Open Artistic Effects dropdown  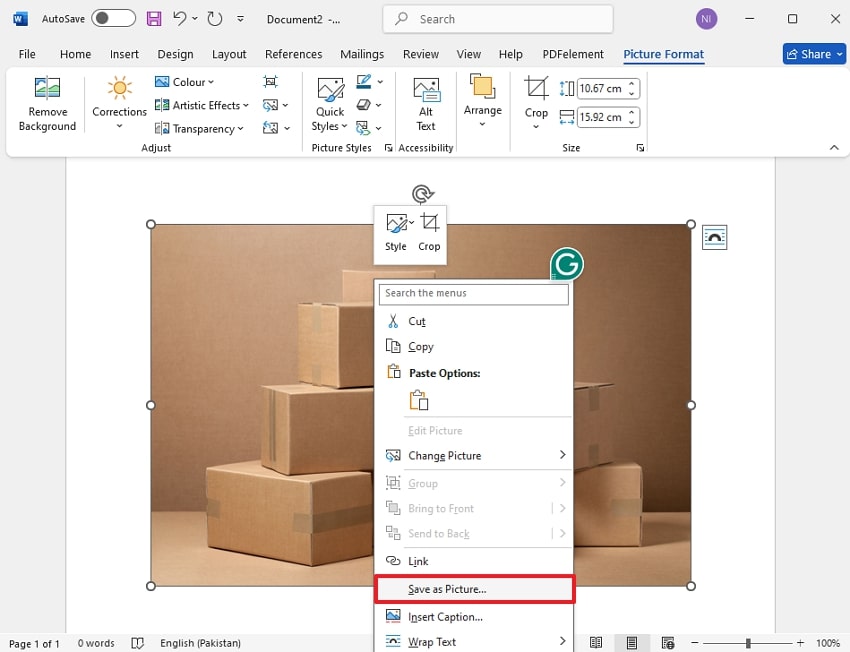(202, 105)
